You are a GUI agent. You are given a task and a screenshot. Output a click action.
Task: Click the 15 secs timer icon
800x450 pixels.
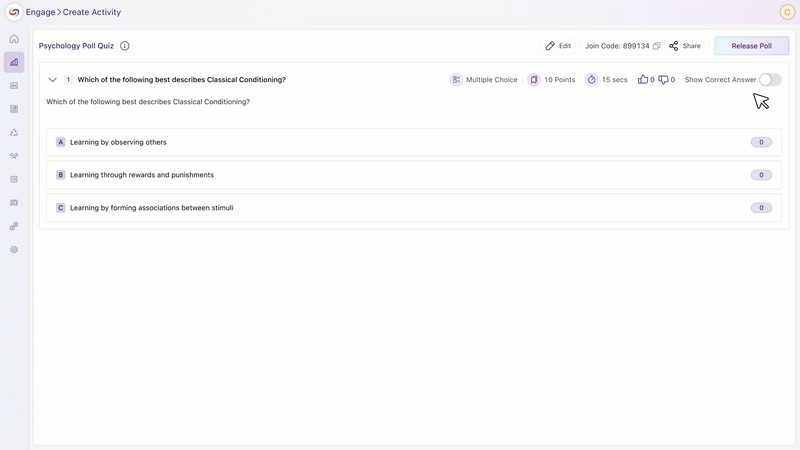[591, 80]
